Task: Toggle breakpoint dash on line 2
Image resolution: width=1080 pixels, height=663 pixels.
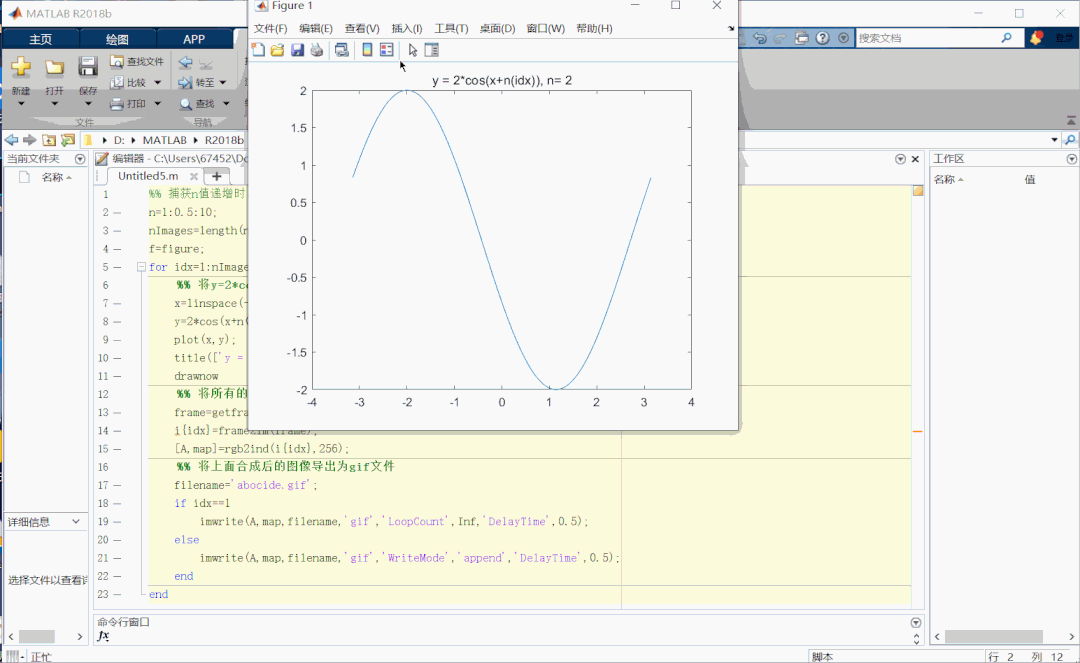Action: point(117,213)
